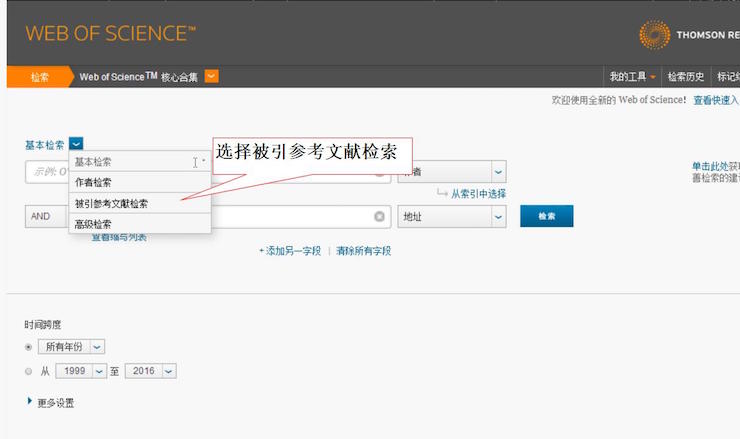Choose 作者检索 in the dropdown list
Viewport: 740px width, 439px height.
coord(140,182)
